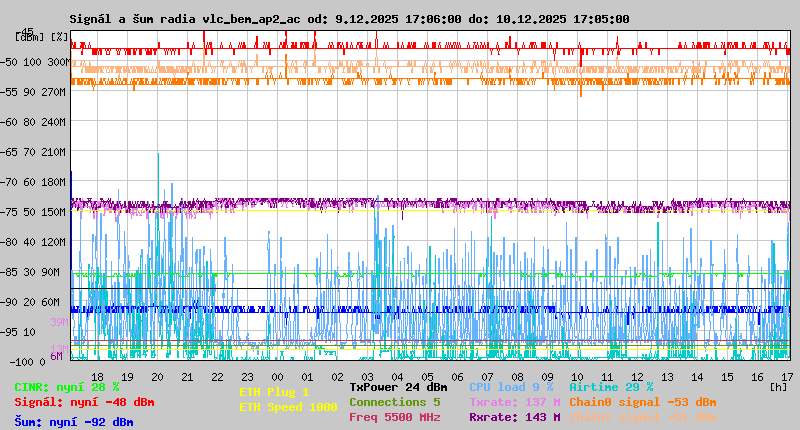The height and width of the screenshot is (430, 800).
Task: Select the Chain0 signal -53 dBm label
Action: (642, 402)
